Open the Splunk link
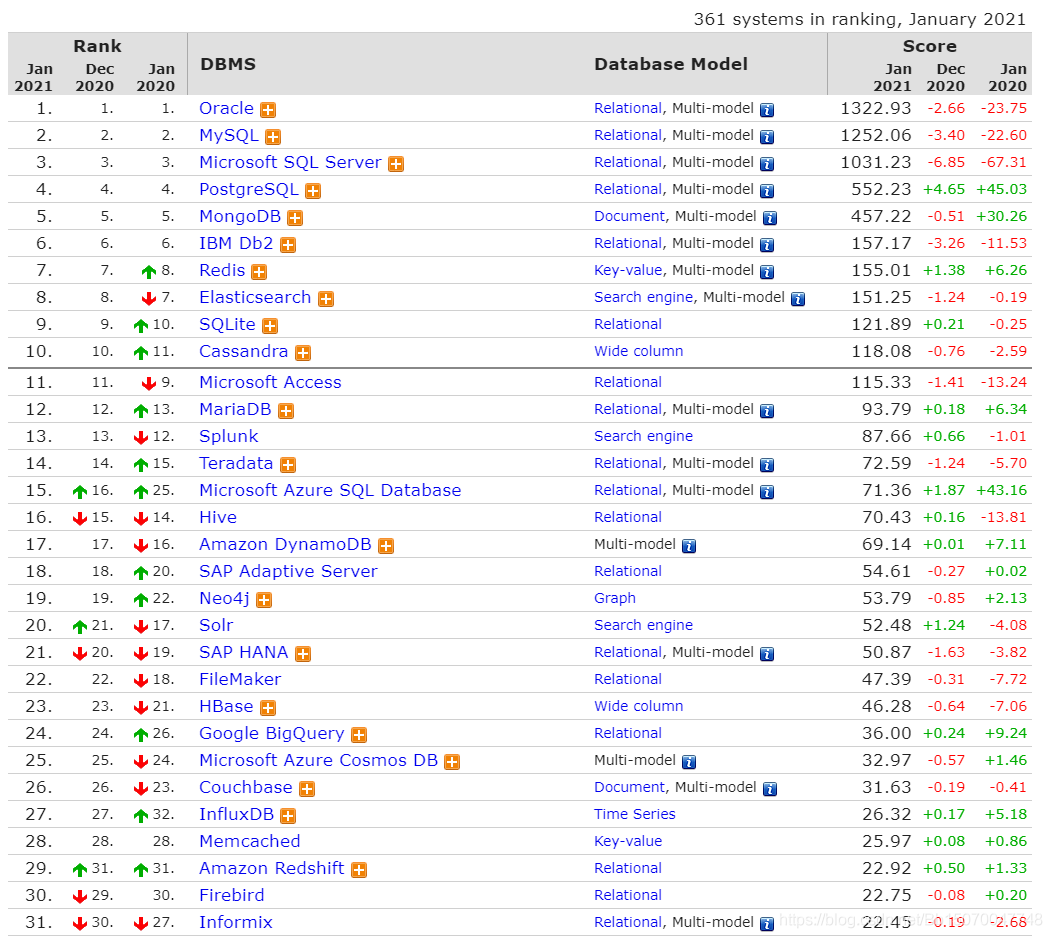 (229, 437)
